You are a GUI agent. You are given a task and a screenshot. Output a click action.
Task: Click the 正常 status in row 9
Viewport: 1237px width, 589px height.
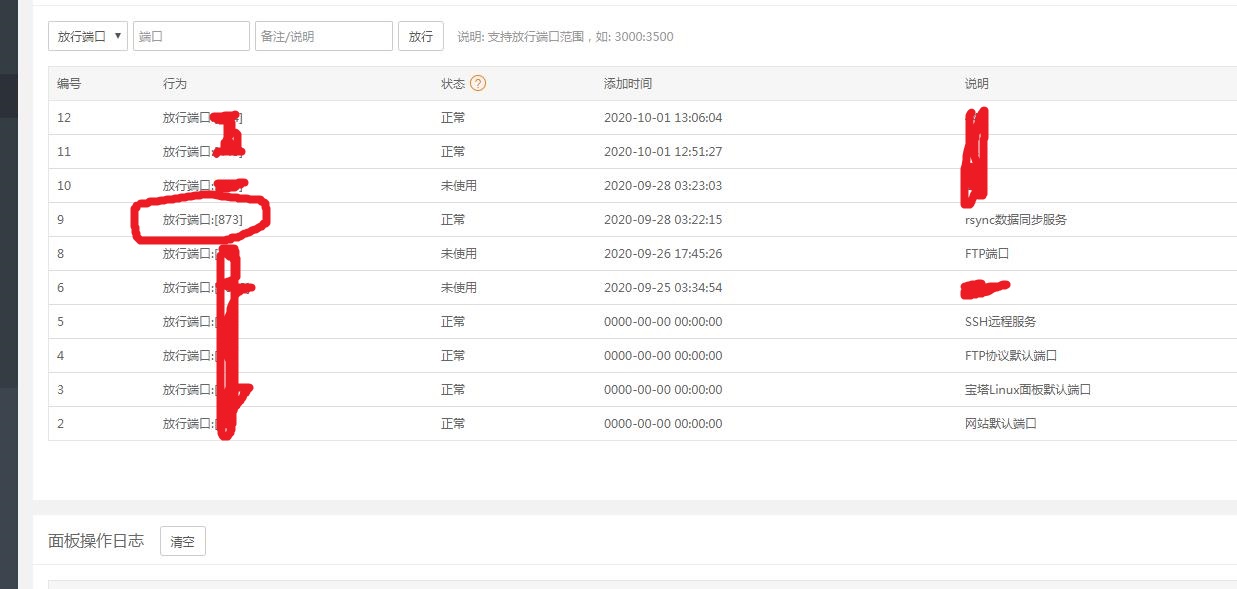point(453,219)
